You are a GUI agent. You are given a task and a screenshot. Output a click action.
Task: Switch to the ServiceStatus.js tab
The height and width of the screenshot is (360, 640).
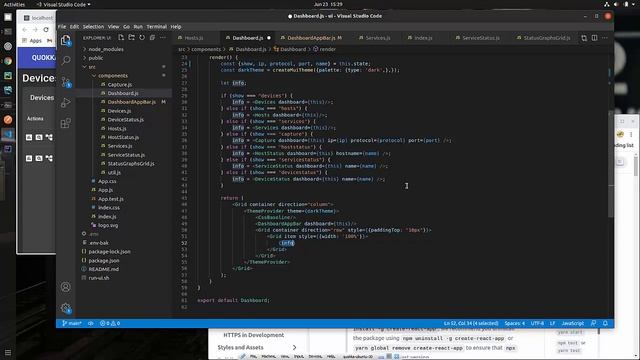(x=480, y=38)
